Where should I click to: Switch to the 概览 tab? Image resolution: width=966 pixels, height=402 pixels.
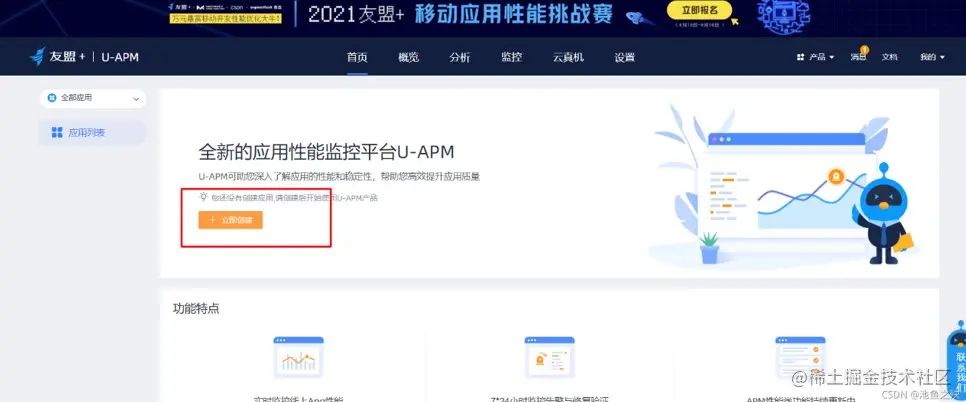pos(408,57)
